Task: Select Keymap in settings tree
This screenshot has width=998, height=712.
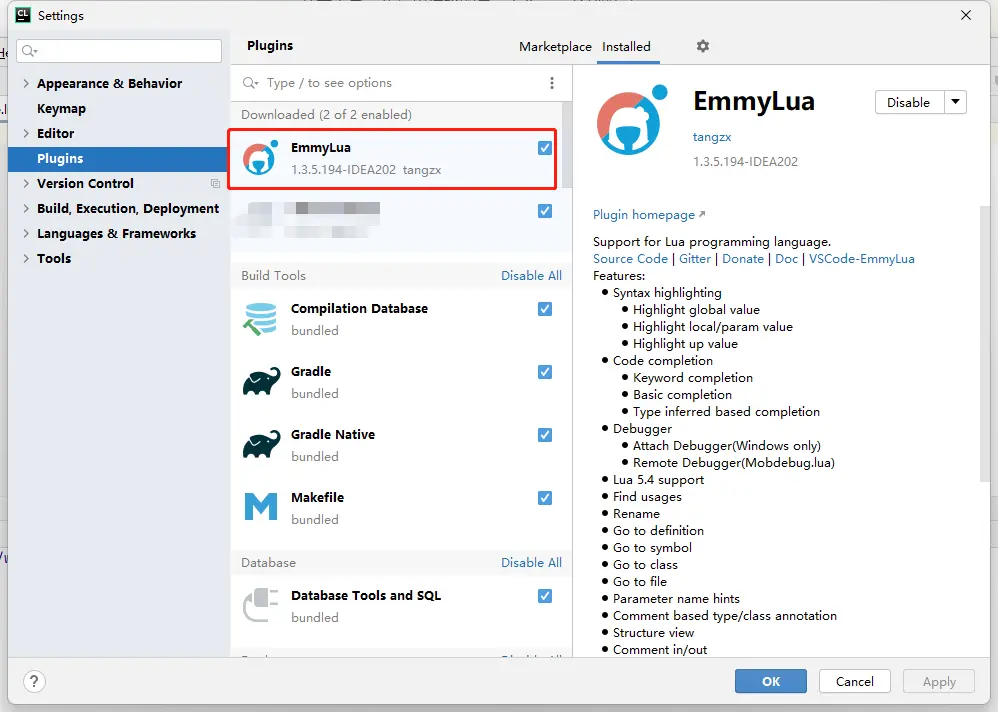Action: click(x=61, y=108)
